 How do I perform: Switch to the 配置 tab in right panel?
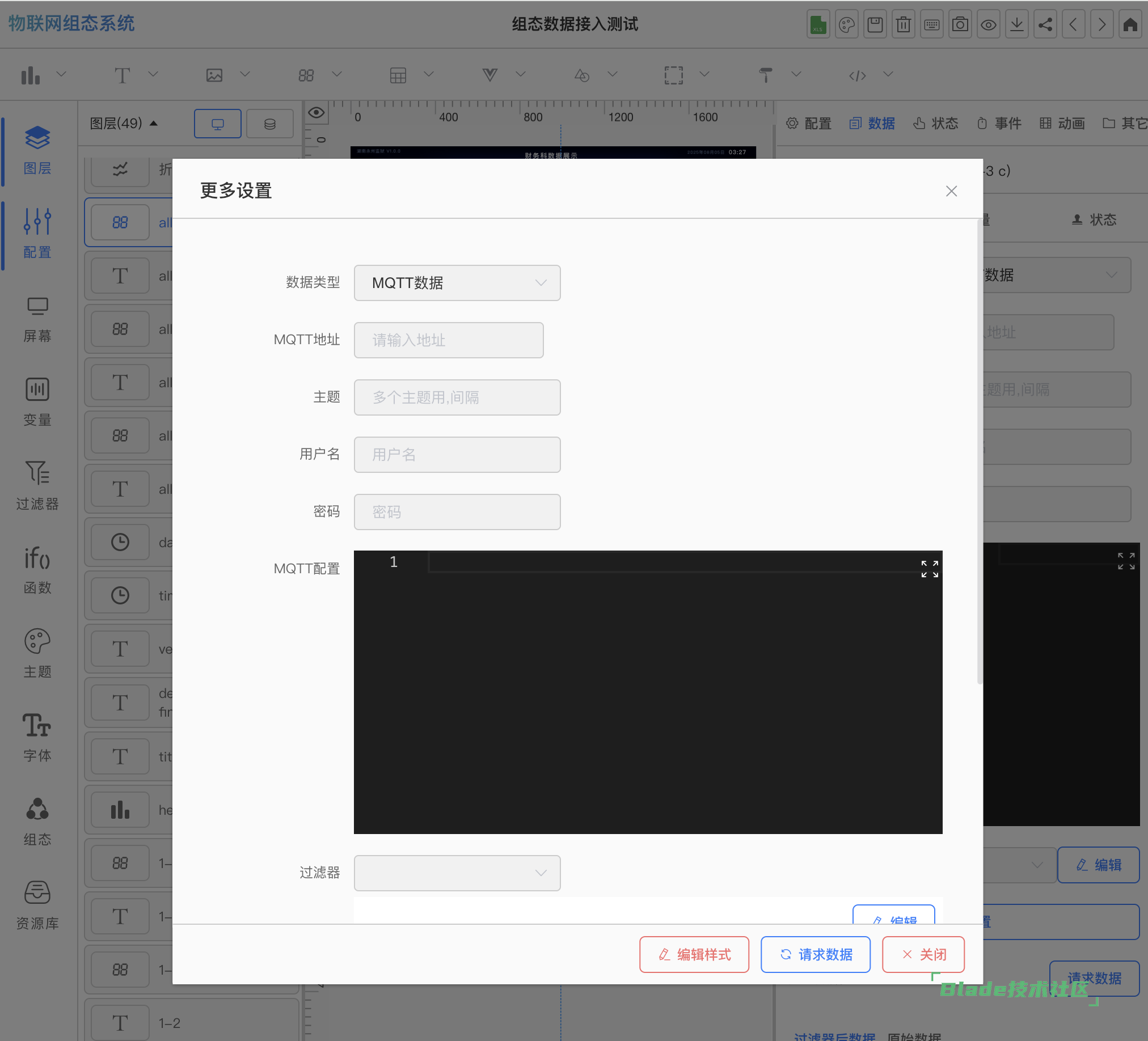(x=809, y=124)
